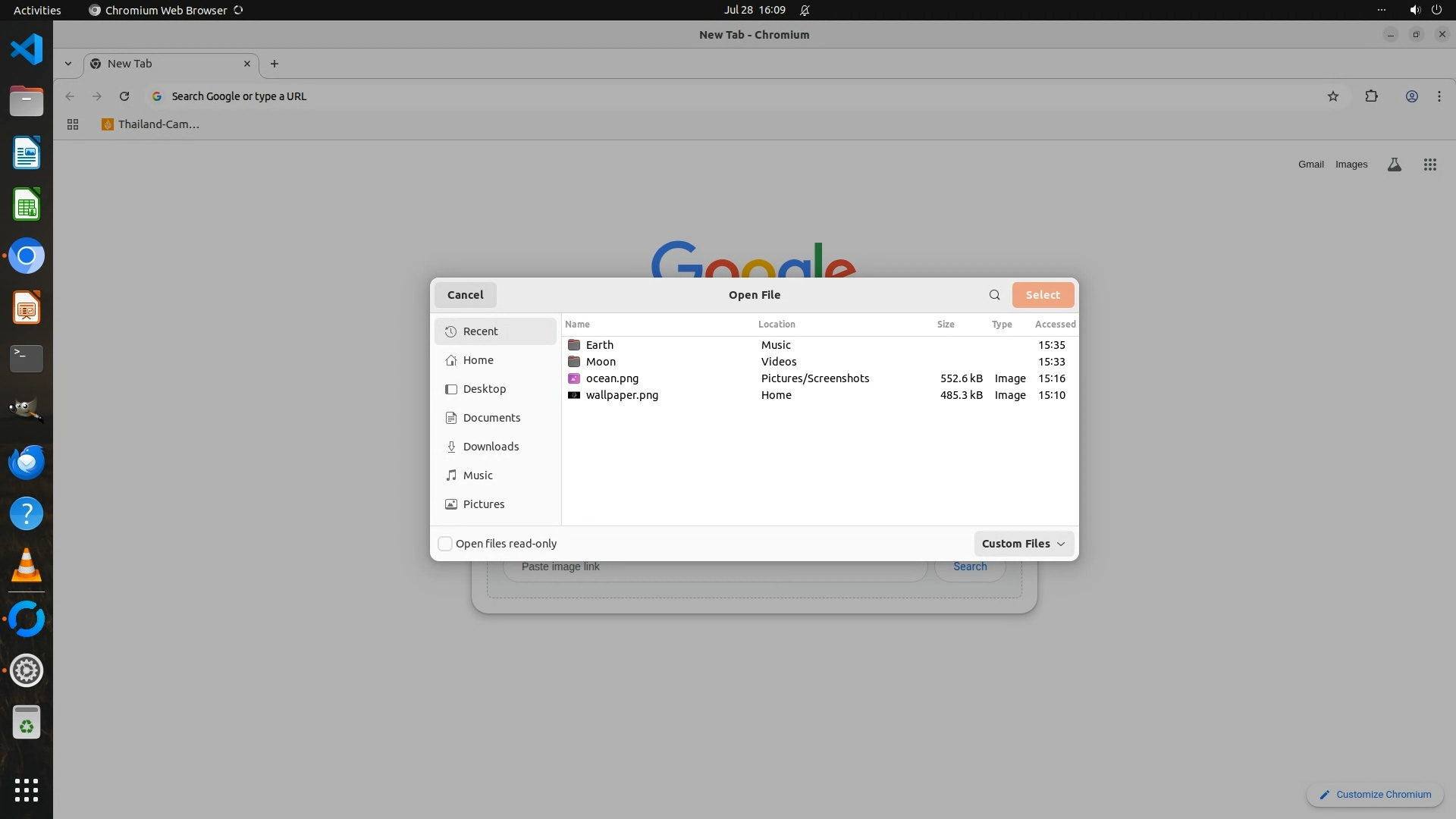This screenshot has height=819, width=1456.
Task: Click the Cancel button
Action: tap(465, 295)
